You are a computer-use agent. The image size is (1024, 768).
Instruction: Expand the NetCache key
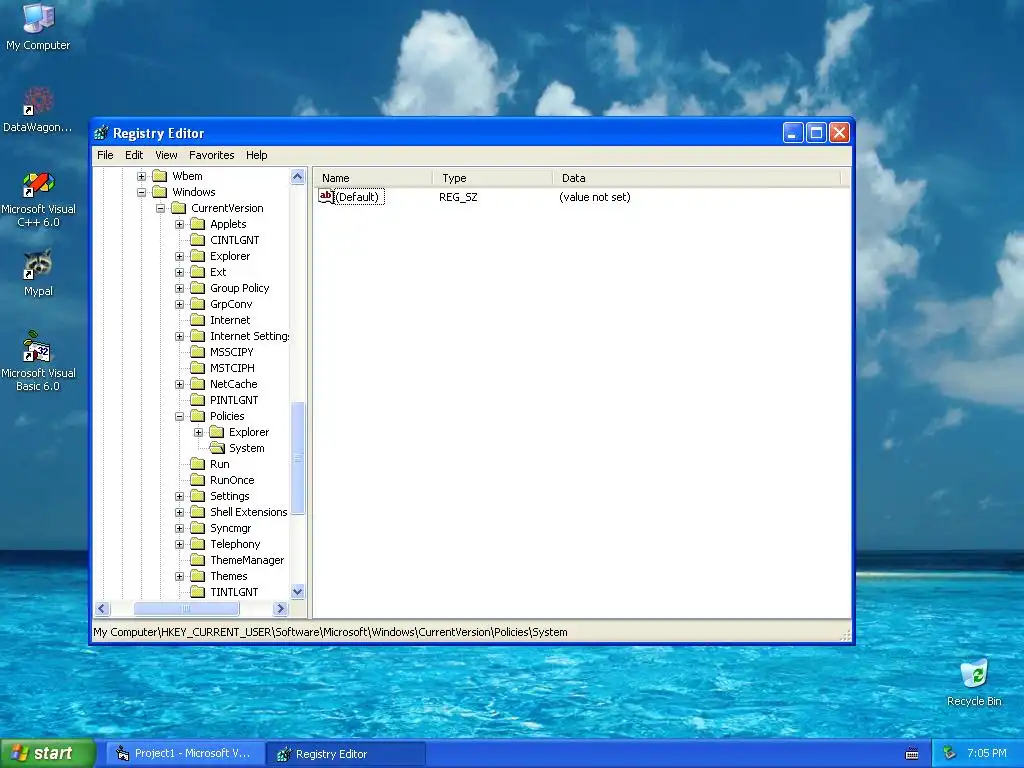tap(179, 384)
